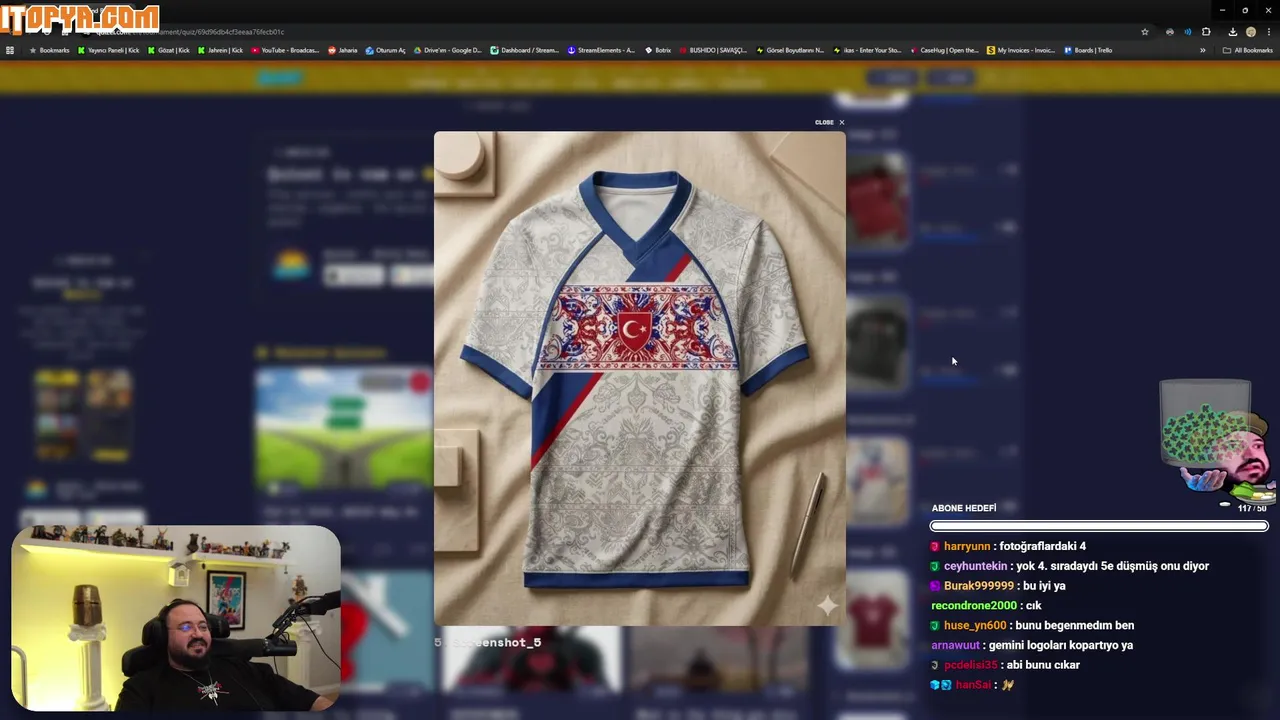Open the 'StreamElements' bookmark
Image resolution: width=1280 pixels, height=720 pixels.
(x=601, y=50)
